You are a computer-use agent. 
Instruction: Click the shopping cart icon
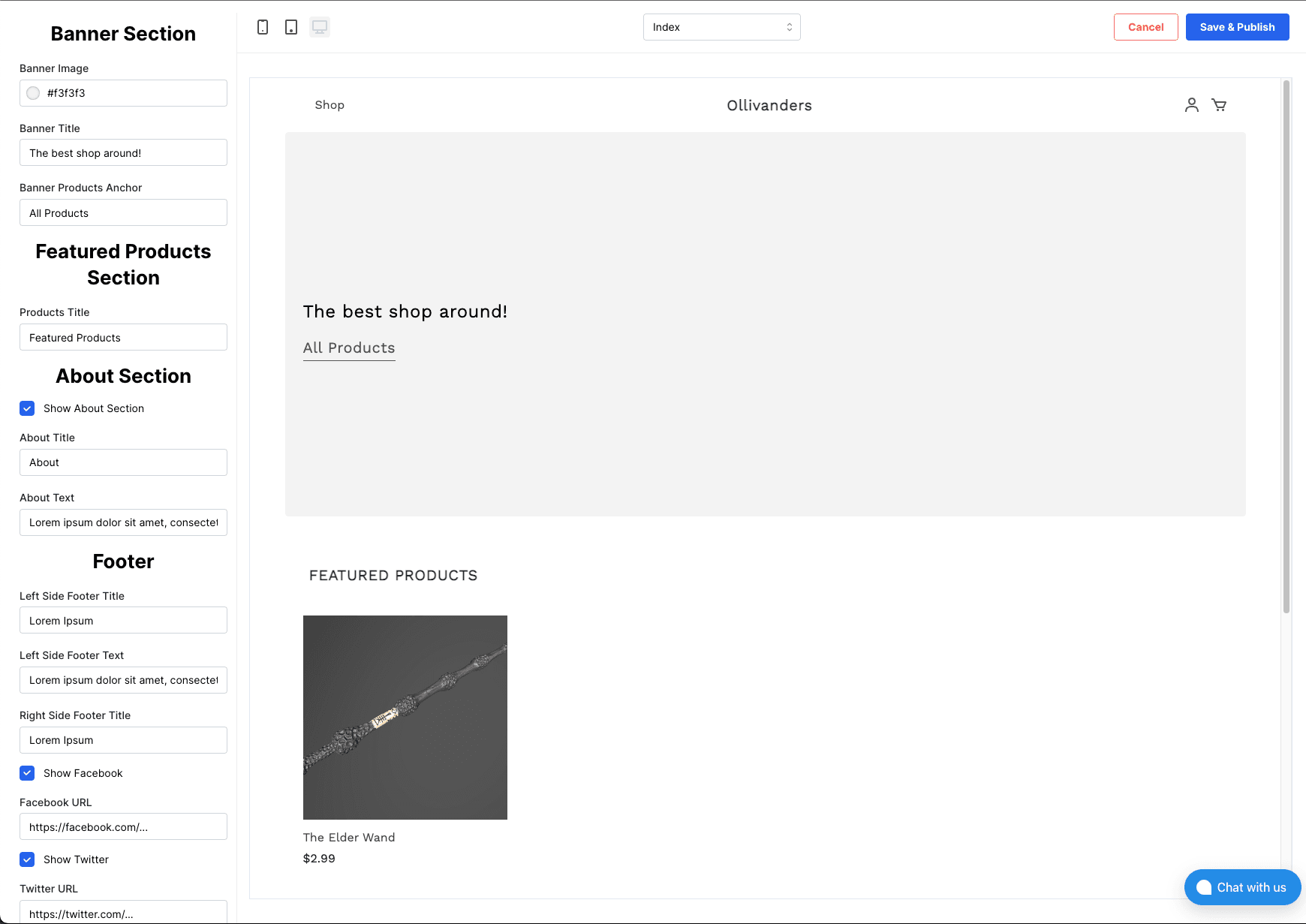click(1219, 105)
